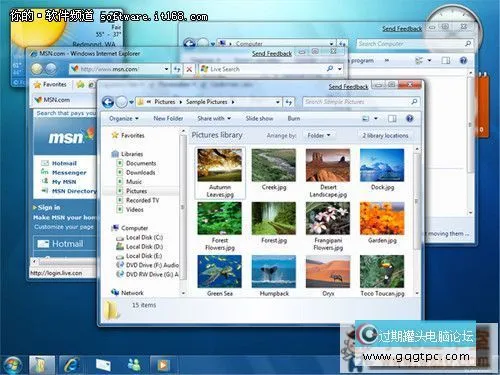Click Live Search magnifier in Internet Explorer
The image size is (500, 375).
click(x=330, y=69)
